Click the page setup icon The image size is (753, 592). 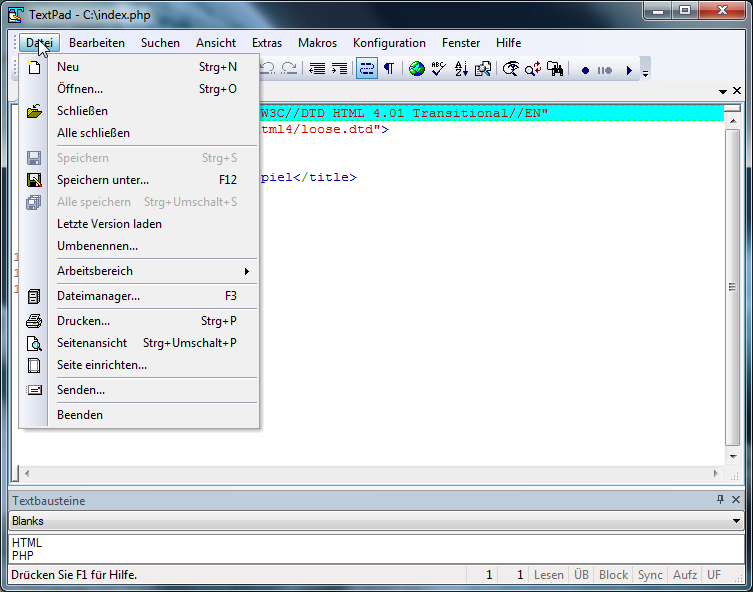click(34, 365)
